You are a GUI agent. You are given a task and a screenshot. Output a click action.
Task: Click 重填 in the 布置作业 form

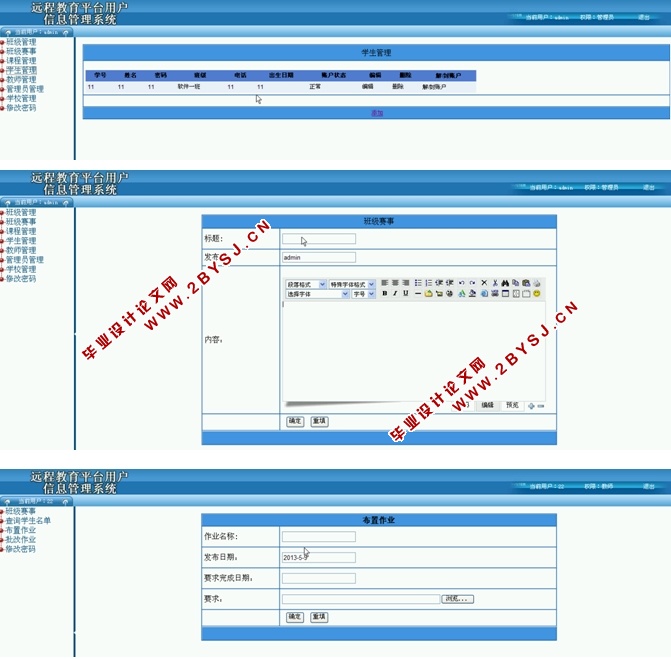coord(319,617)
